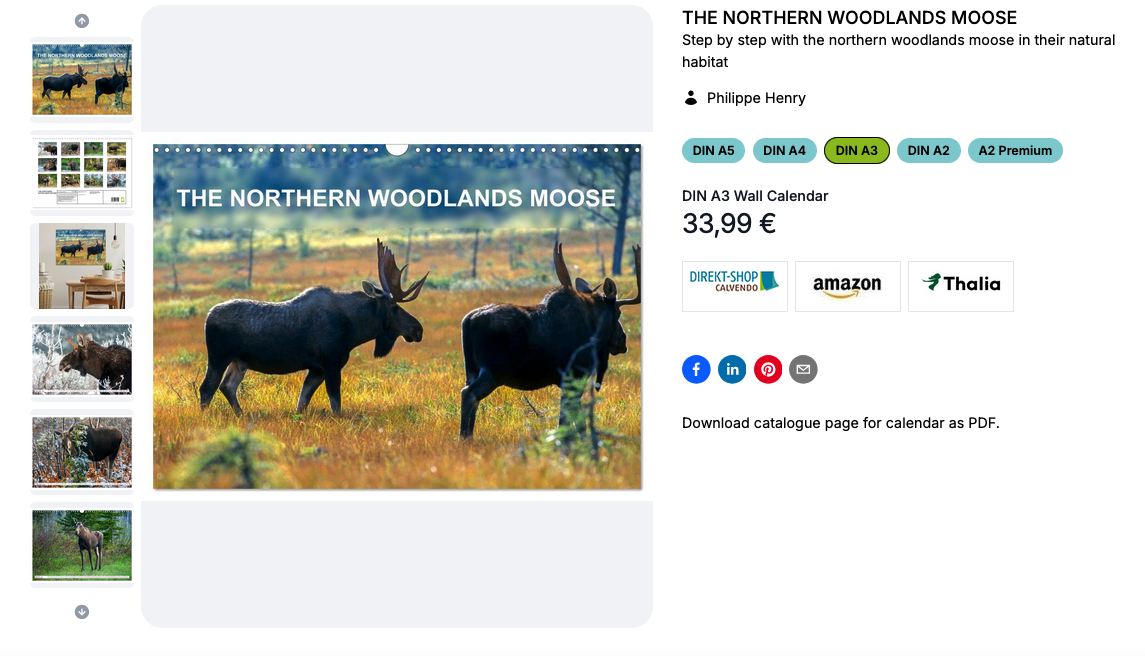1145x656 pixels.
Task: Share calendar via email icon
Action: [803, 370]
